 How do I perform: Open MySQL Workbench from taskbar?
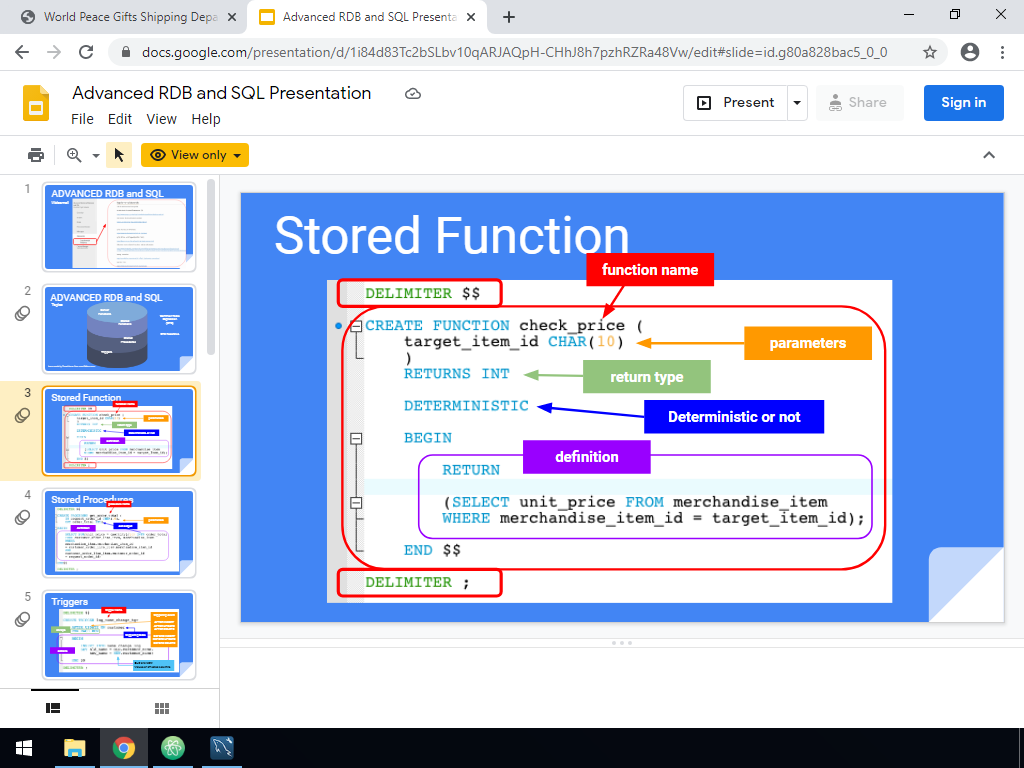tap(222, 747)
